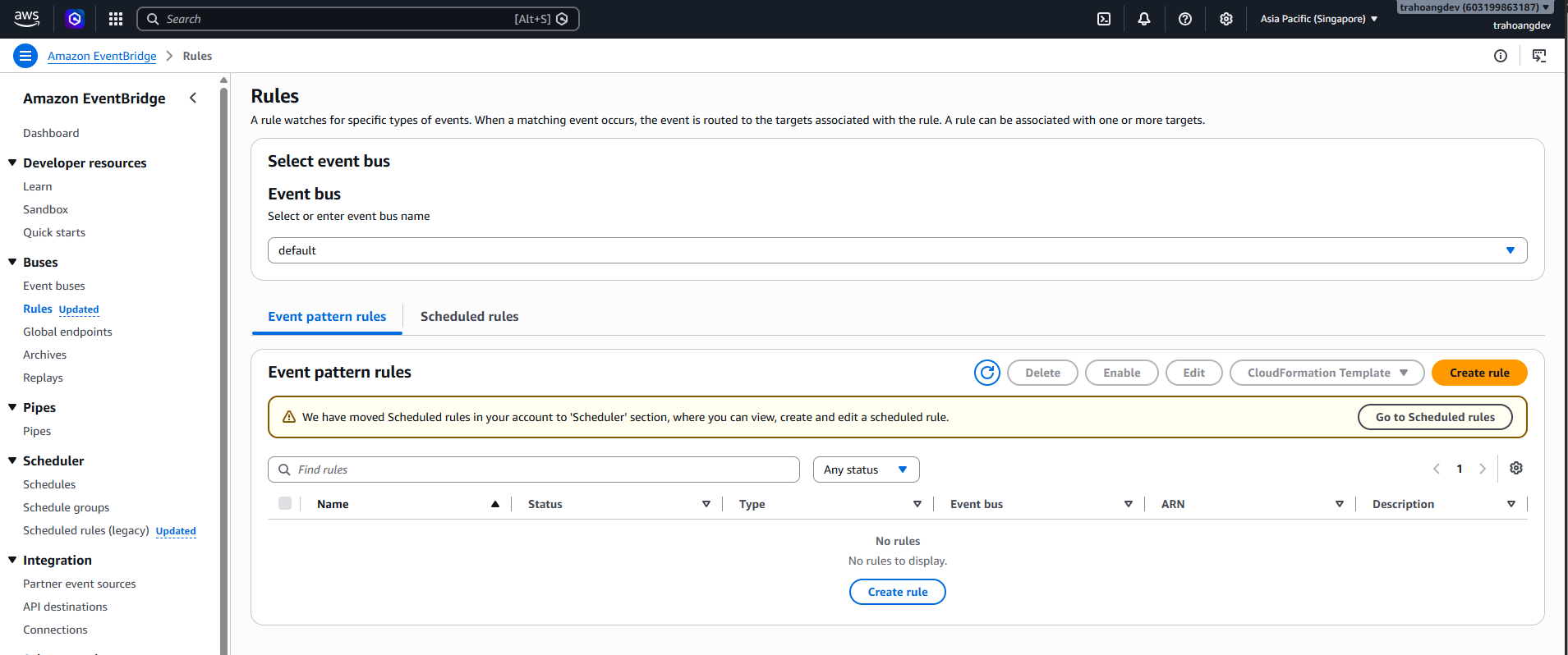Open the AWS console home logo
Viewport: 1568px width, 655px height.
pos(26,18)
